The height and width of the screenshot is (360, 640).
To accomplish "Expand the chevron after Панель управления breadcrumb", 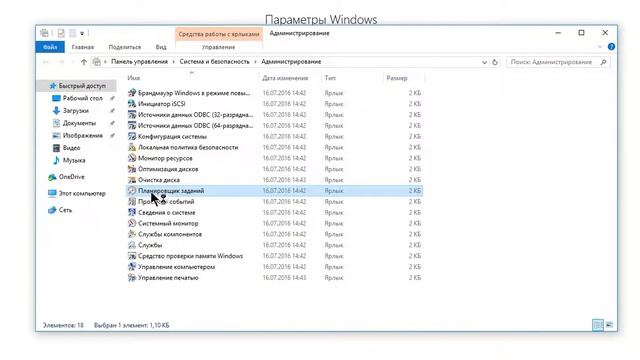I will pos(173,62).
